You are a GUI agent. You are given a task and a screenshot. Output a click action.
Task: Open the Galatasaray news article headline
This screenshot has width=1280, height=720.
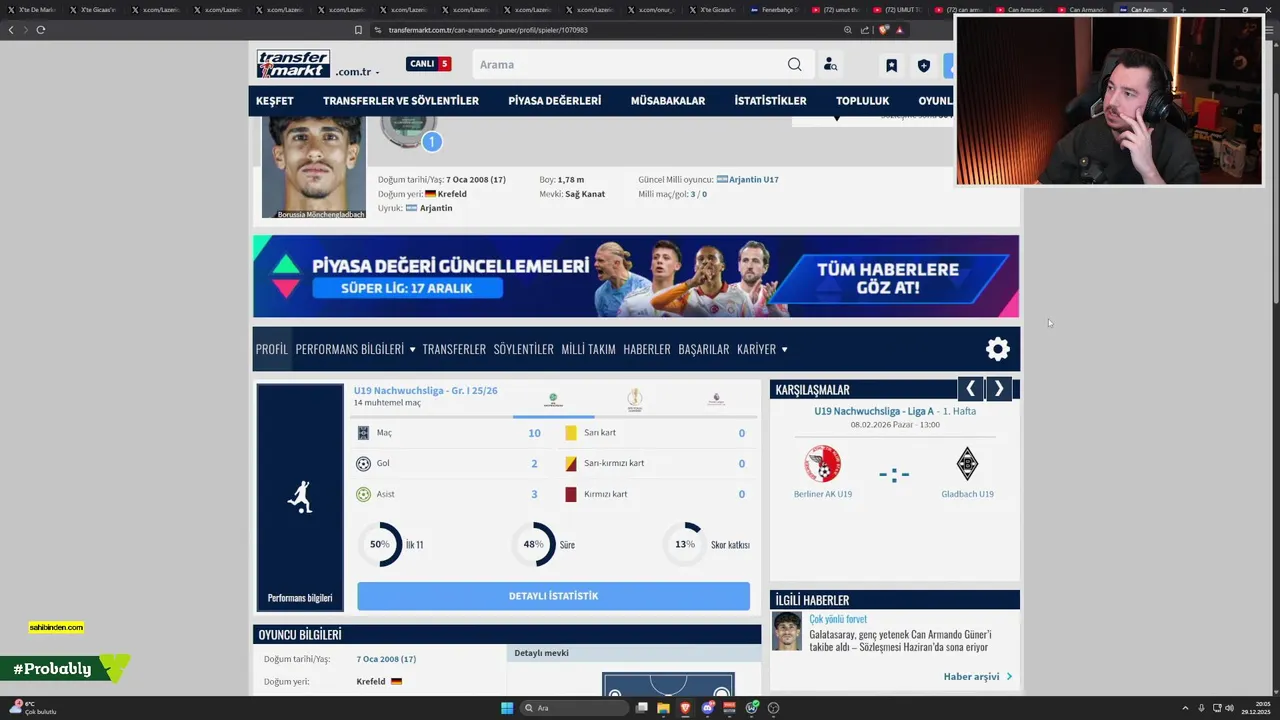tap(900, 640)
